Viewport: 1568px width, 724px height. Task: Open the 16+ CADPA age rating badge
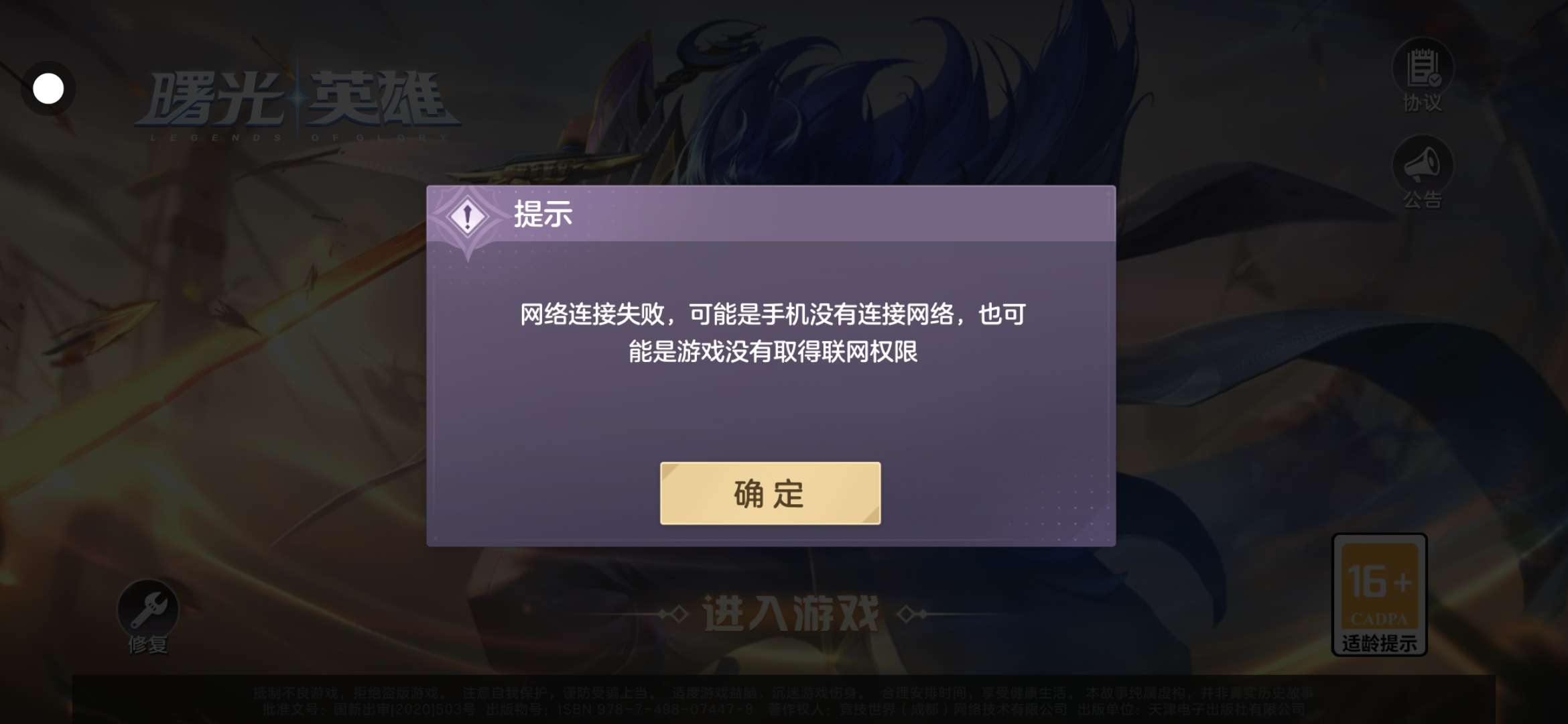point(1380,594)
